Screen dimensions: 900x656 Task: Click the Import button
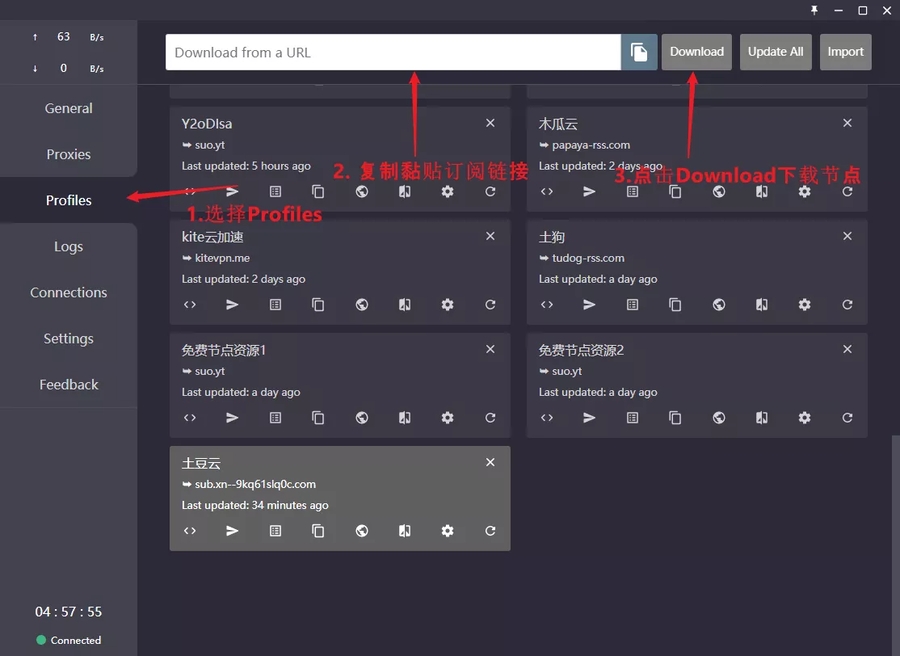(845, 52)
